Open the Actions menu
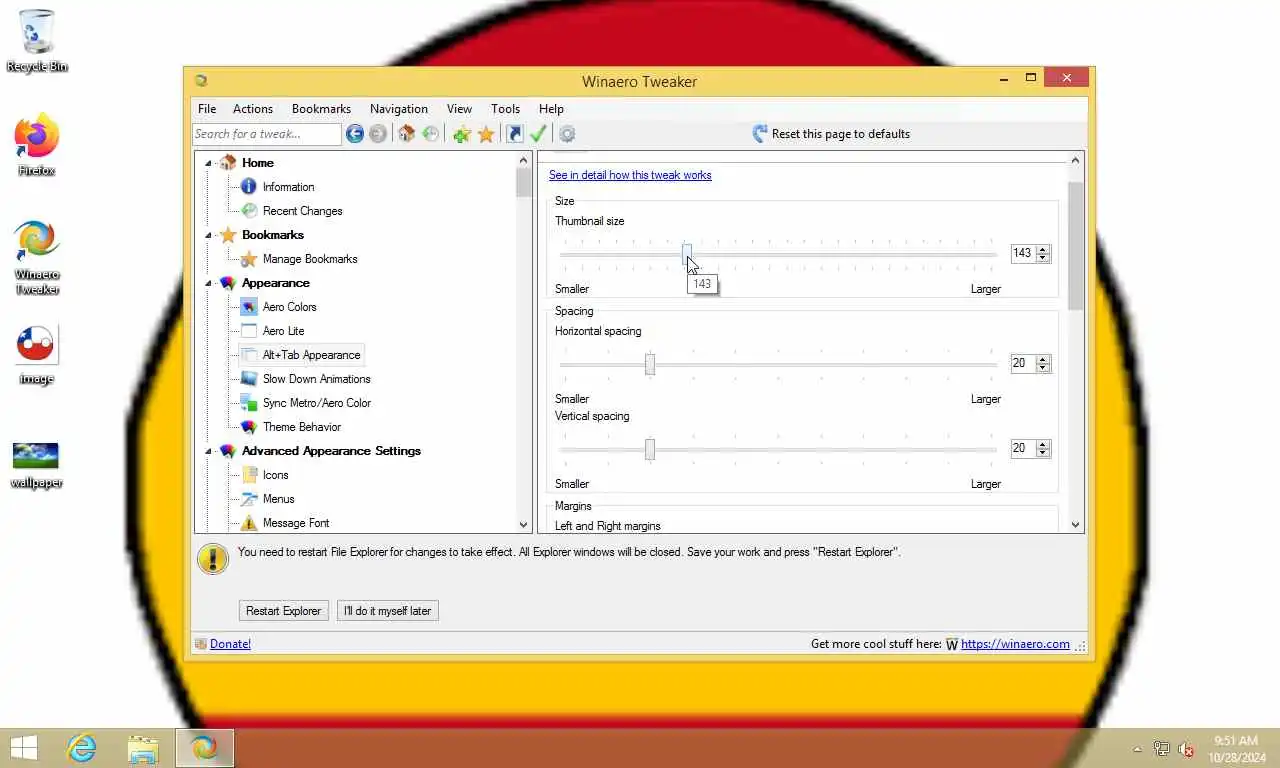1280x768 pixels. point(253,109)
